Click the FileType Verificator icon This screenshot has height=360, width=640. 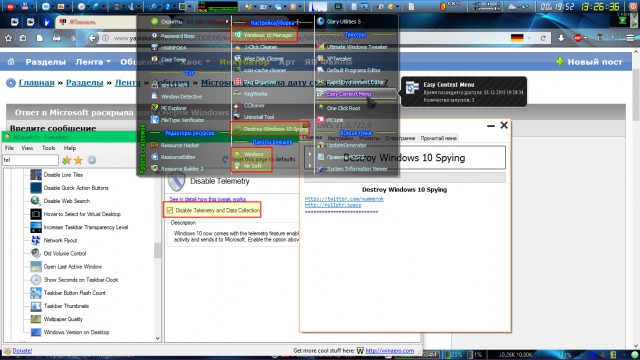[x=154, y=120]
